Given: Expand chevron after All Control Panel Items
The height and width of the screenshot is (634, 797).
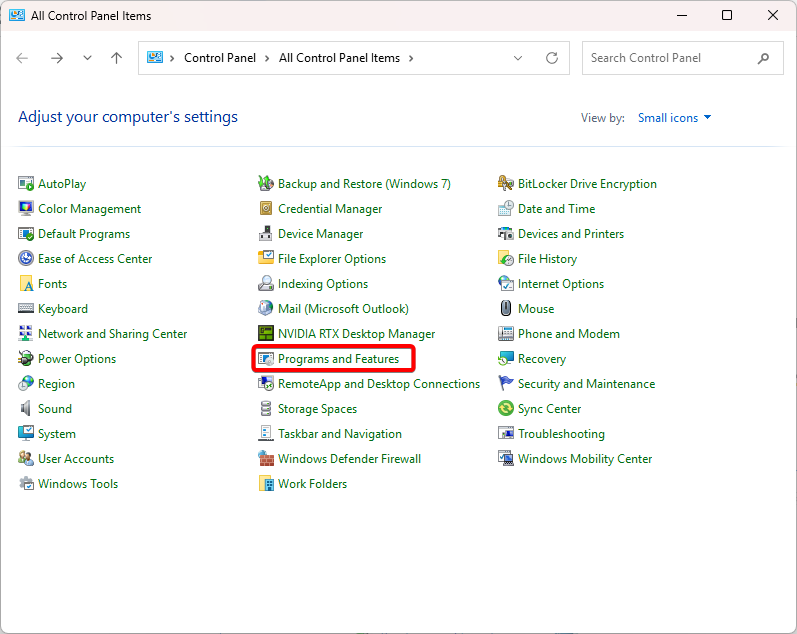Looking at the screenshot, I should click(x=411, y=58).
